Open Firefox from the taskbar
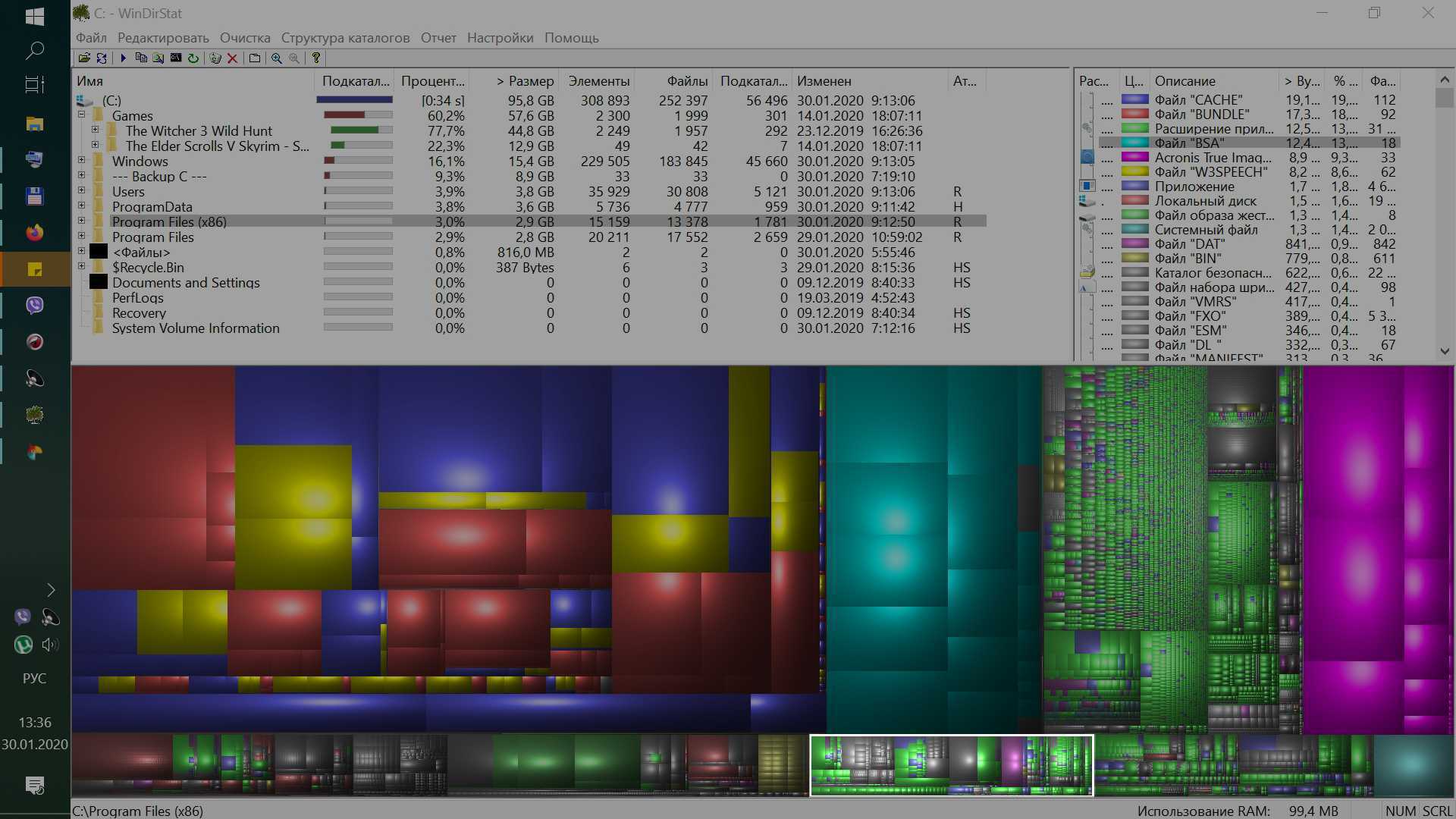Image resolution: width=1456 pixels, height=819 pixels. pos(35,233)
